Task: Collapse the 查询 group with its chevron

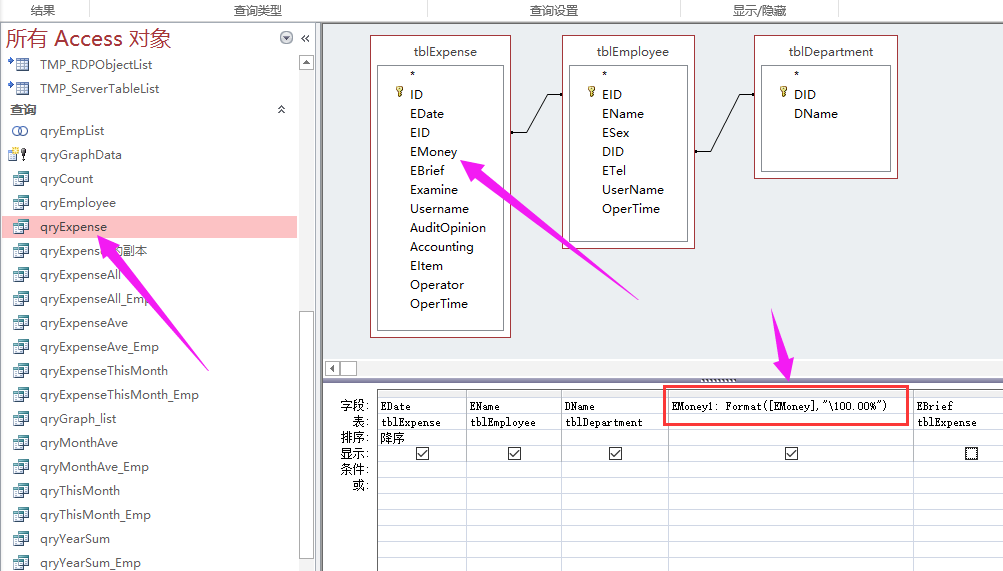Action: tap(281, 109)
